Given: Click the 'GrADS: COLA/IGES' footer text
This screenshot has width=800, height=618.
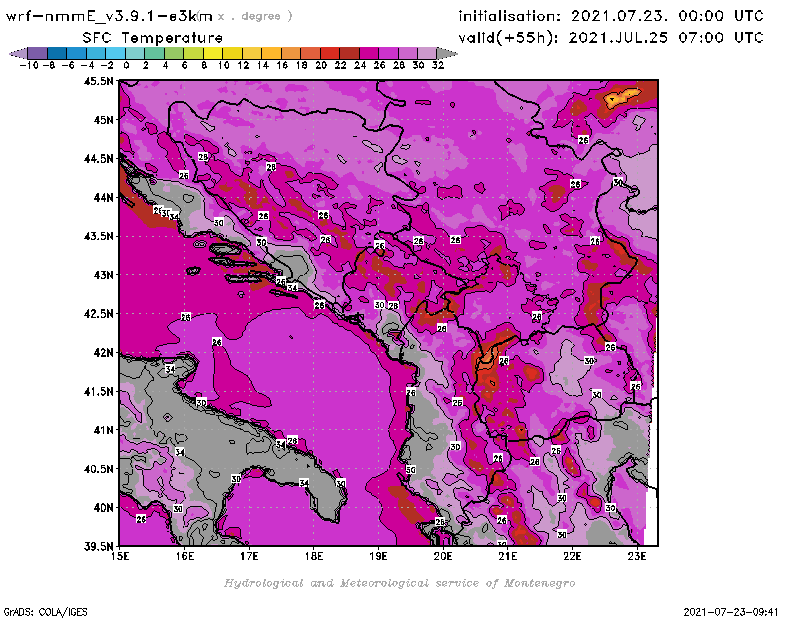Looking at the screenshot, I should pos(46,612).
